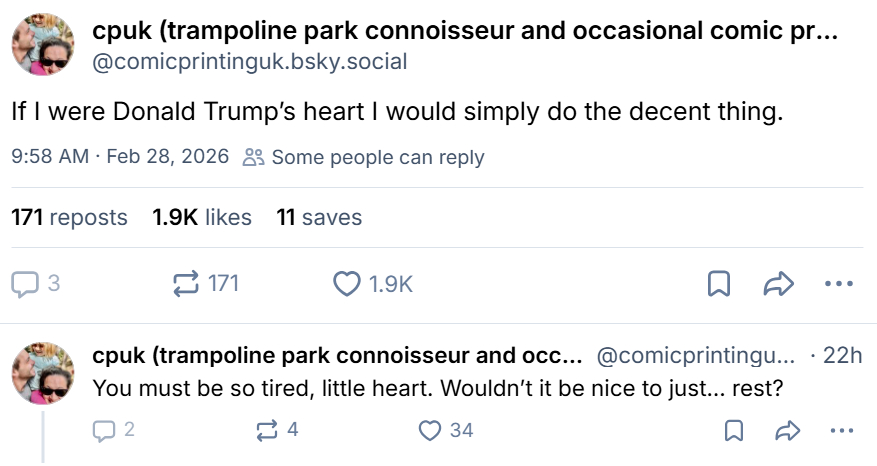This screenshot has width=877, height=466.
Task: Open @comicprintinguk.bsky.social handle on main post
Action: (x=249, y=62)
